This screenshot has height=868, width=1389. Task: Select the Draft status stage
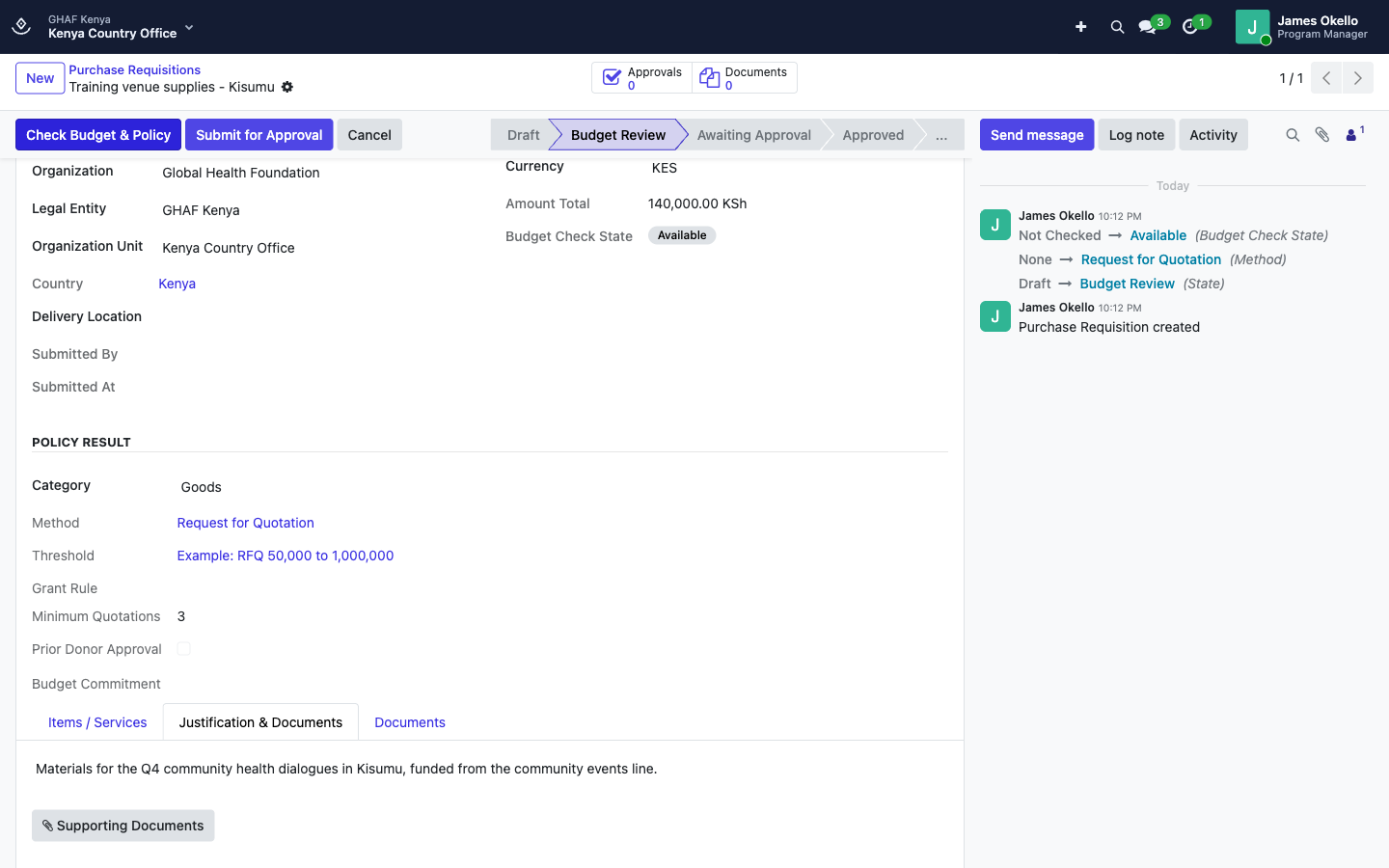523,135
